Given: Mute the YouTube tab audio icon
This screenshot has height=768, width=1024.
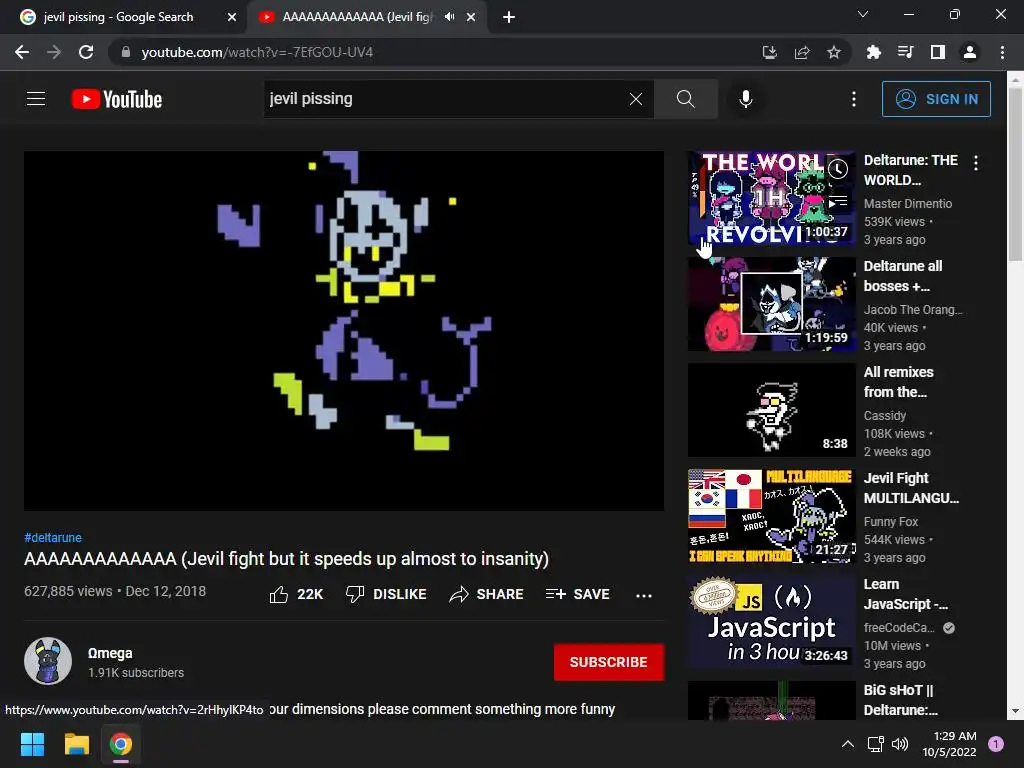Looking at the screenshot, I should [x=449, y=17].
